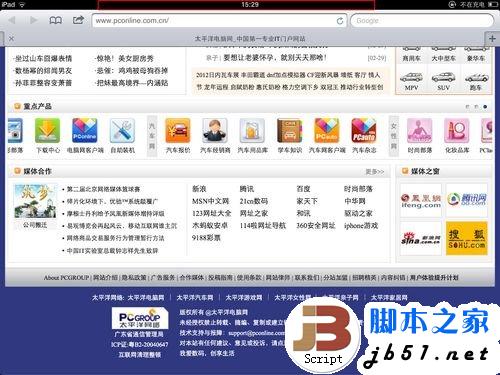Open the 要想让老婆怀孕 headline
Screen dimensions: 500x375
[x=275, y=58]
